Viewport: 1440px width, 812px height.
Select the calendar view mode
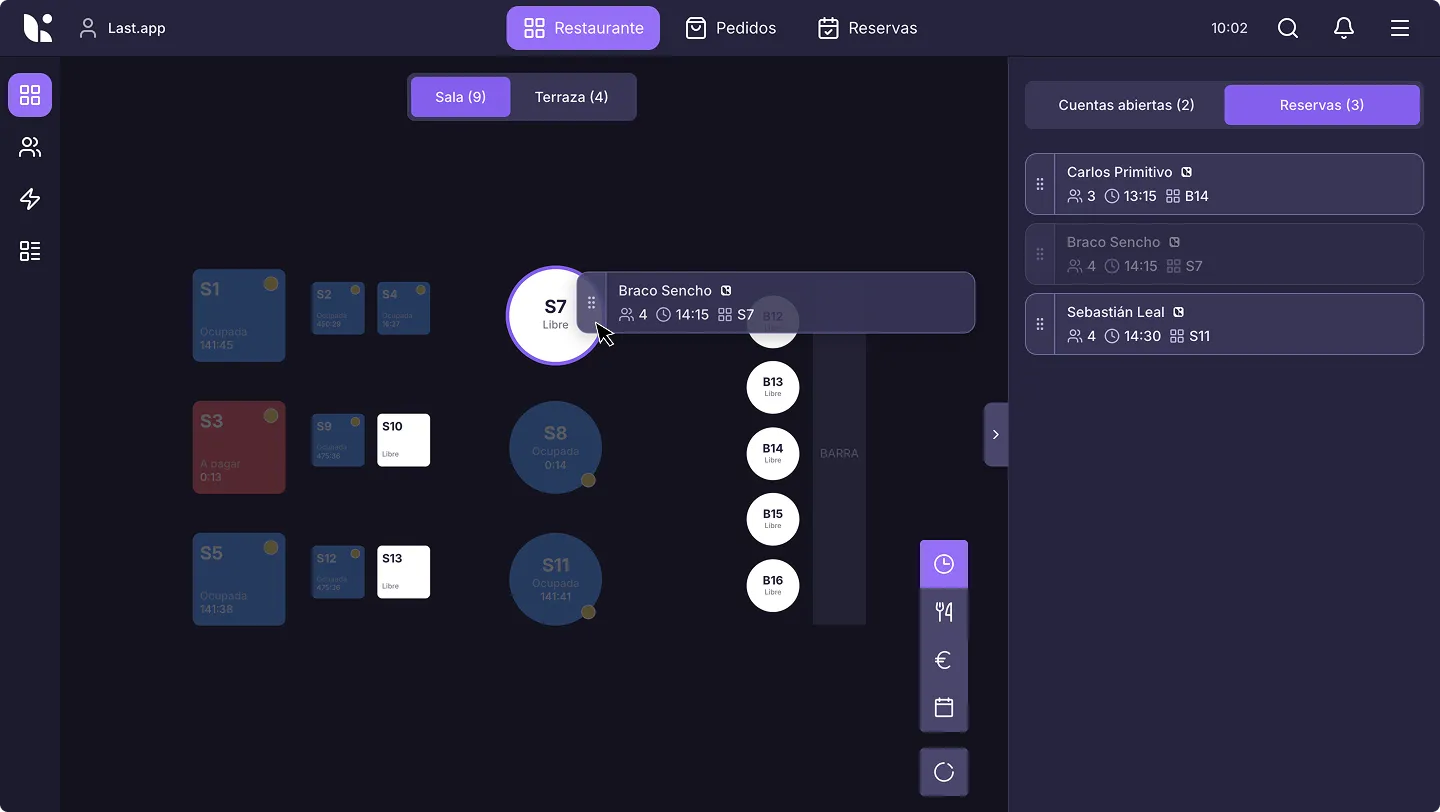coord(944,708)
